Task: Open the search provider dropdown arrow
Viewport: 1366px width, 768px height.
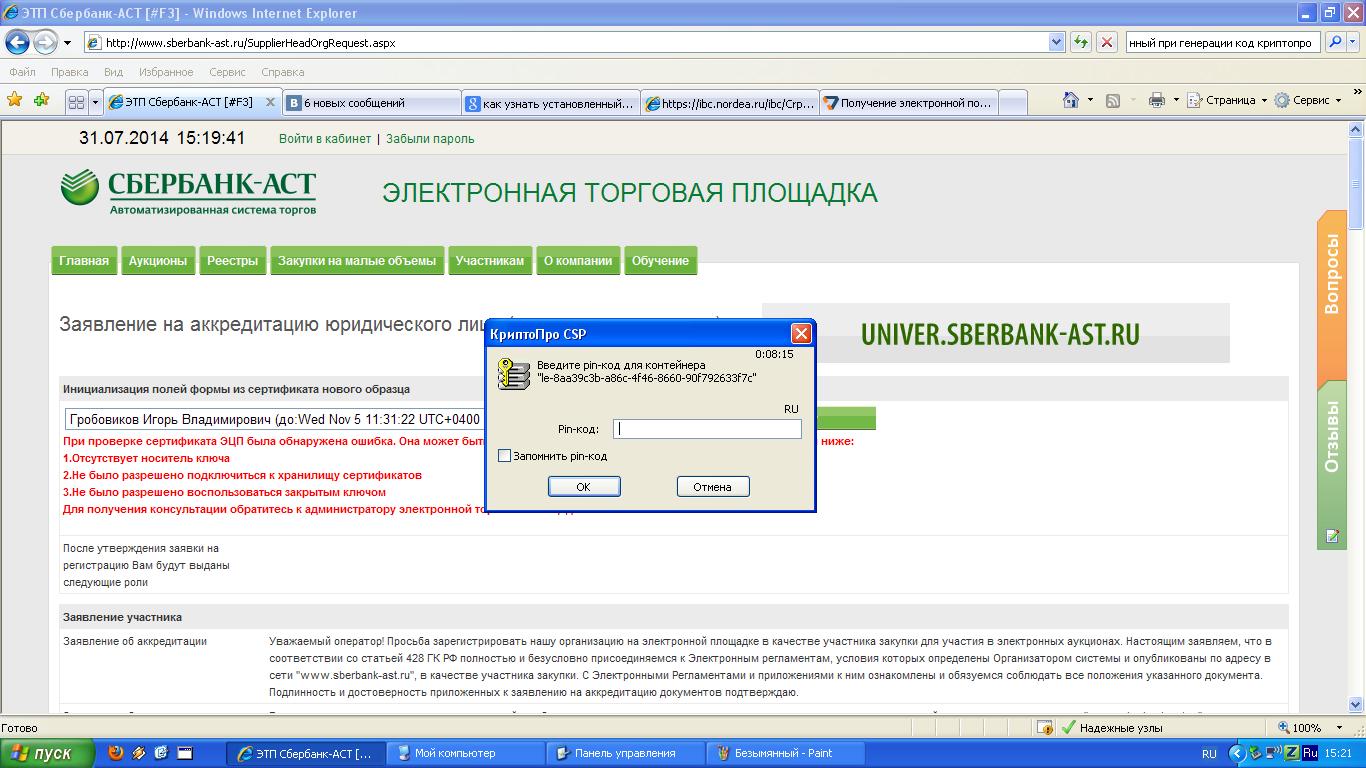Action: [1353, 42]
